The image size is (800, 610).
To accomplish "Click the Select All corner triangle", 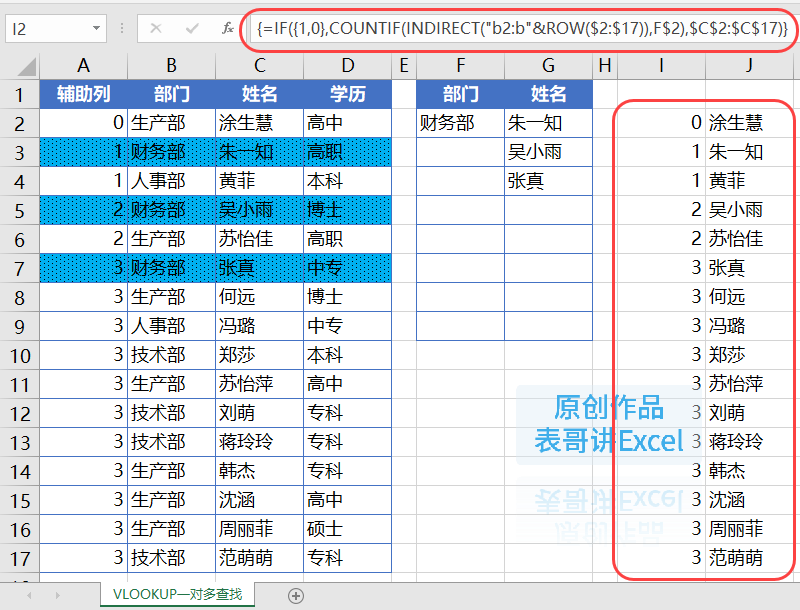I will (27, 66).
